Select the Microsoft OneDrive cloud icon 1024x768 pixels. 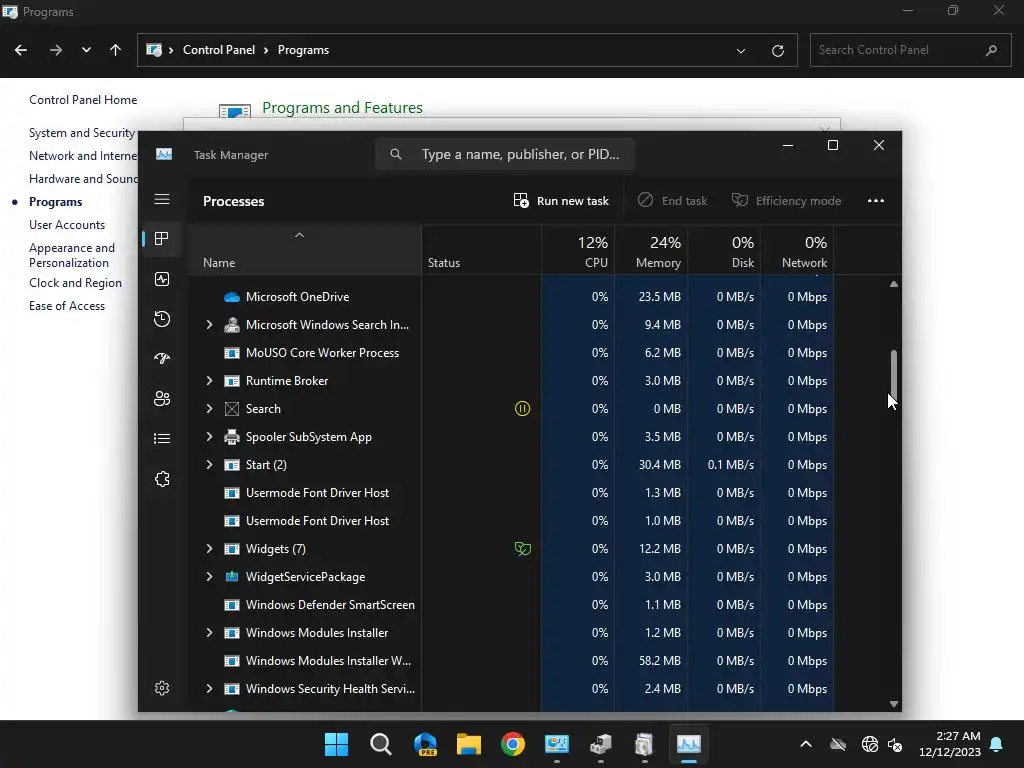(x=232, y=296)
